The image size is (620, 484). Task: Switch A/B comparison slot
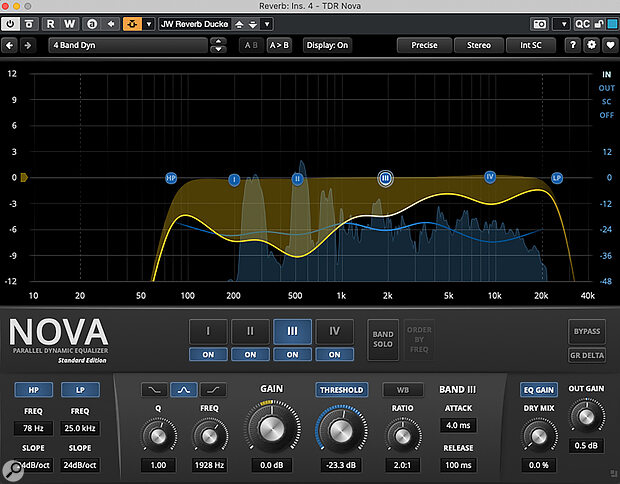pyautogui.click(x=251, y=45)
